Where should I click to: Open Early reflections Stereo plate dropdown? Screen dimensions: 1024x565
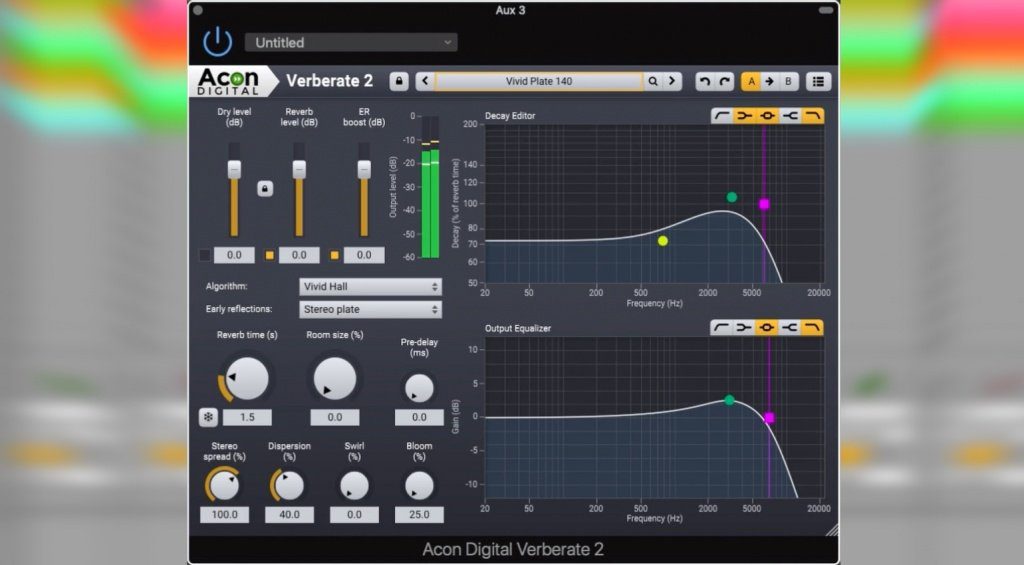(370, 310)
